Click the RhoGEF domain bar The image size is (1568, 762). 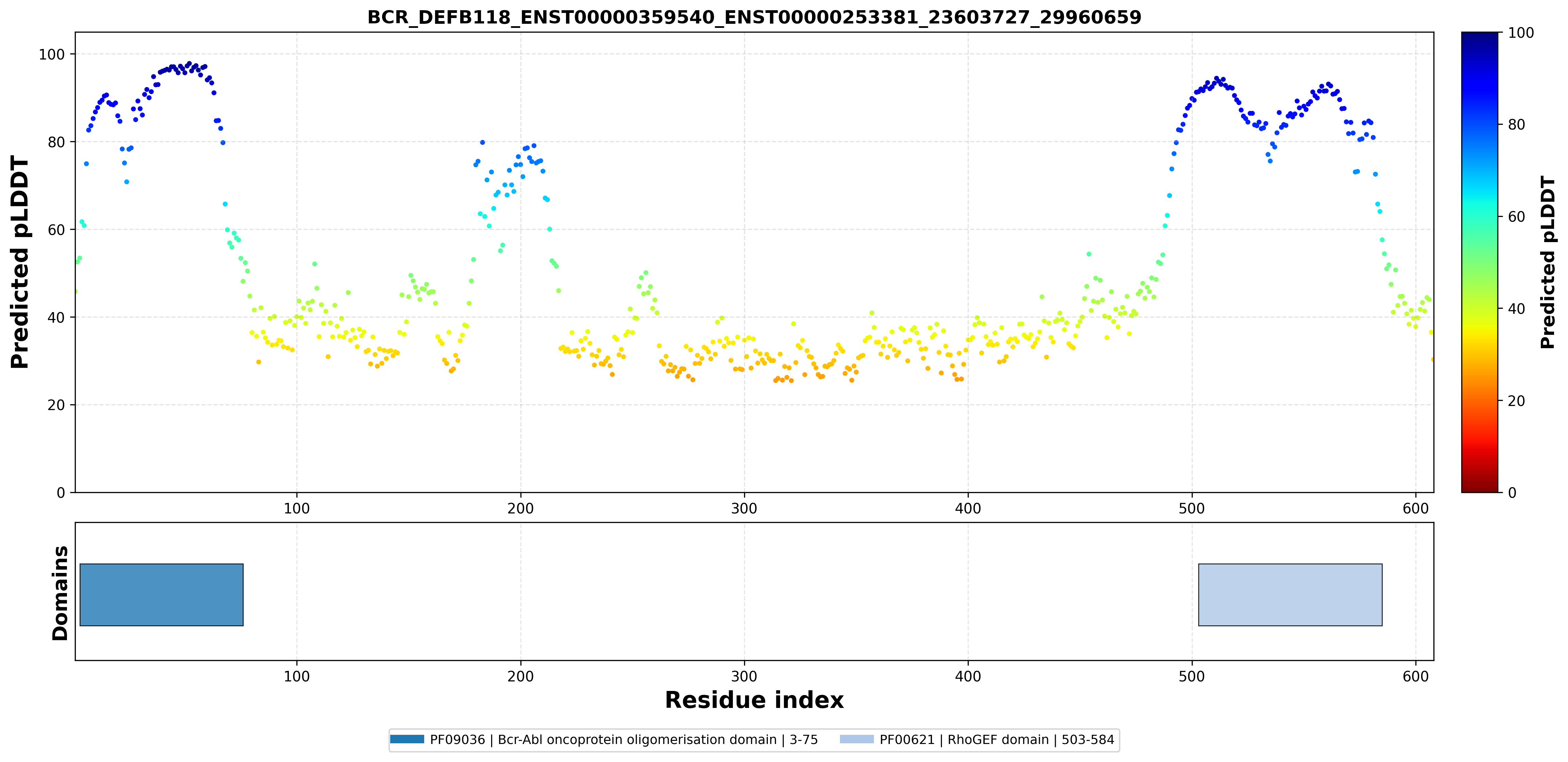(1290, 594)
